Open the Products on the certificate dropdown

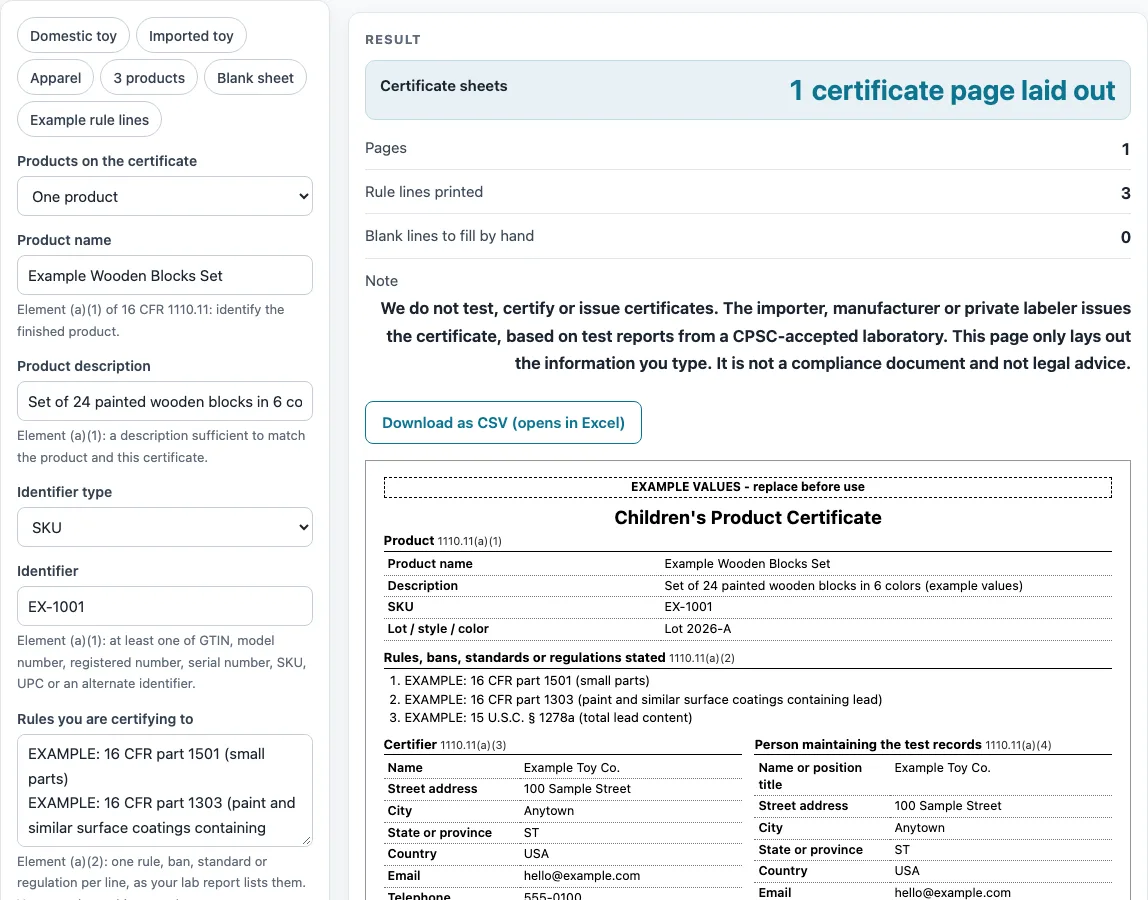tap(165, 196)
